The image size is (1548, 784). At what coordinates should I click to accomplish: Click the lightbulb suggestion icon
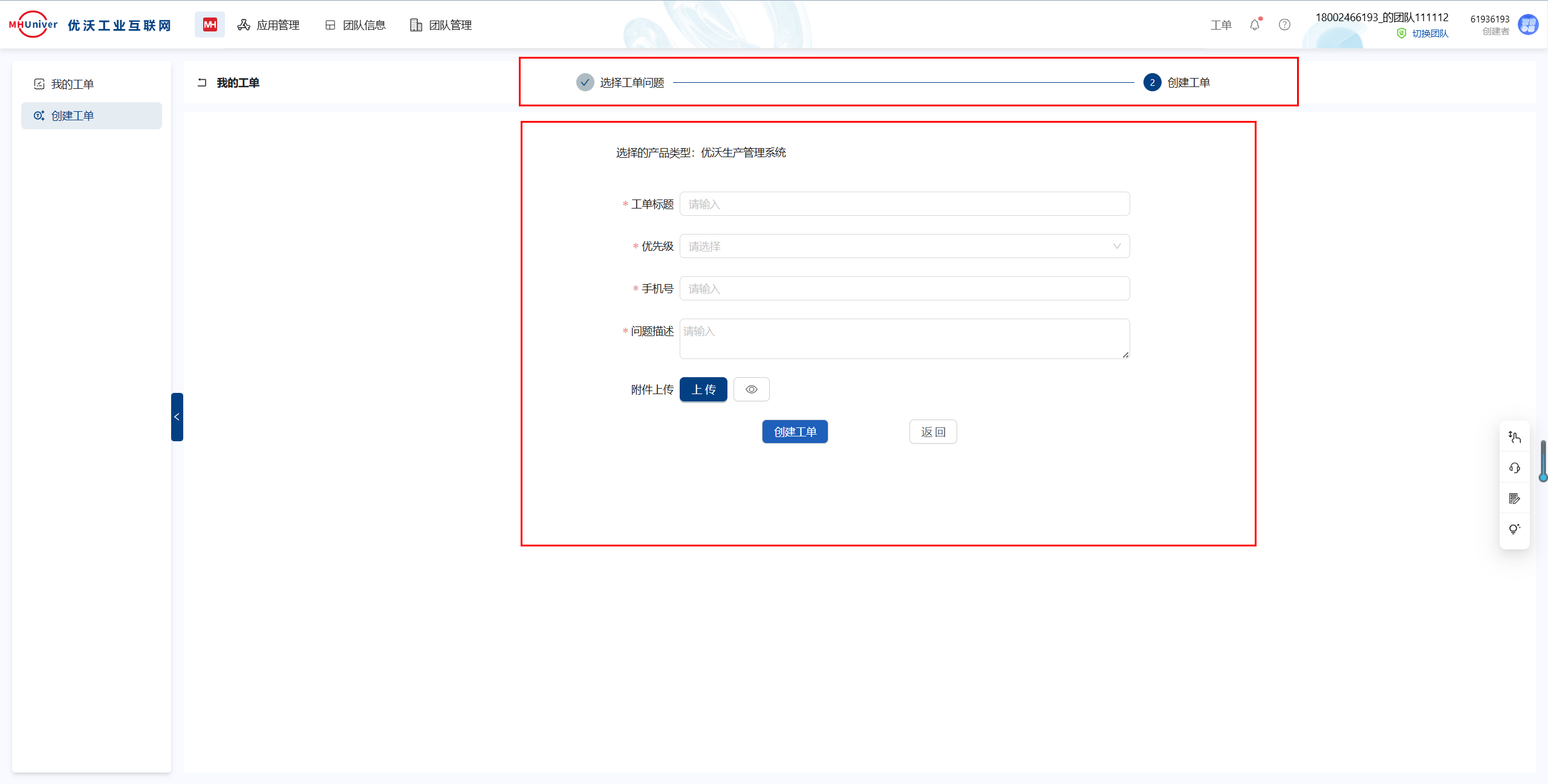point(1514,530)
